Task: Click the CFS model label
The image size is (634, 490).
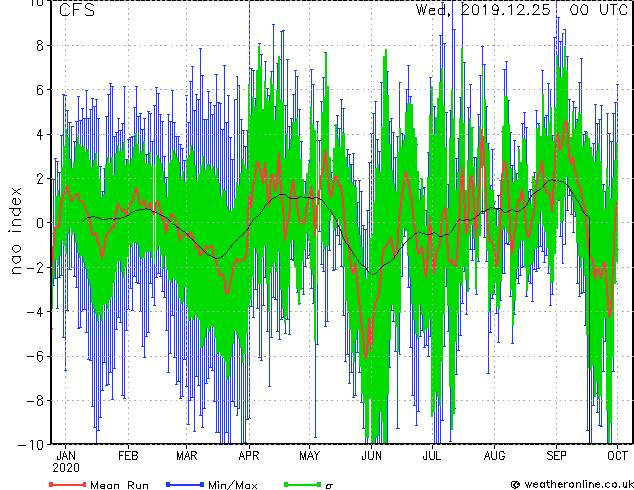Action: [x=76, y=10]
